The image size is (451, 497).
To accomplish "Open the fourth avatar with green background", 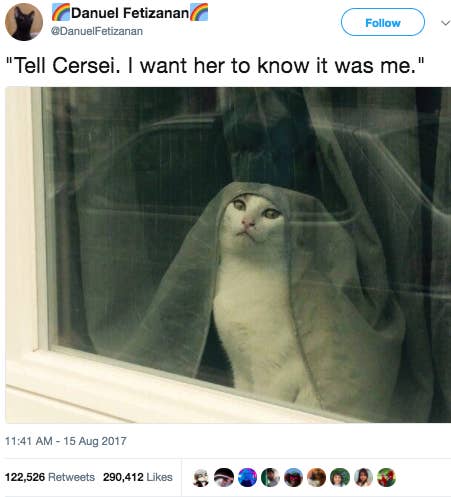I will 270,477.
